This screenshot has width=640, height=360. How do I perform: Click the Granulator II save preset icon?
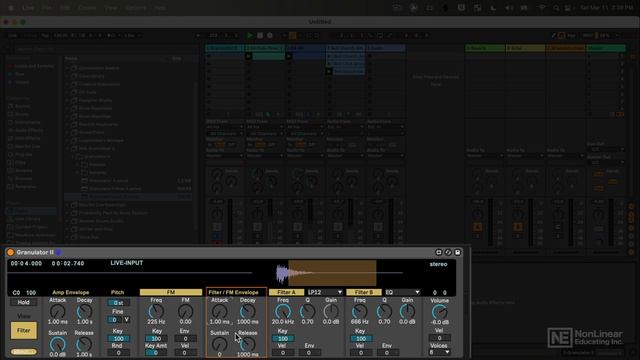tap(458, 253)
